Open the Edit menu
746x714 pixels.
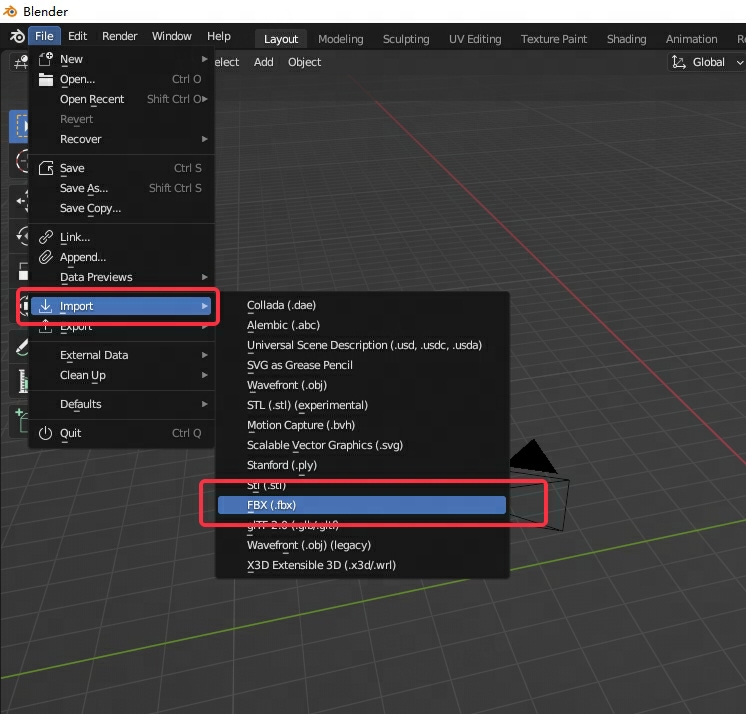click(x=77, y=36)
